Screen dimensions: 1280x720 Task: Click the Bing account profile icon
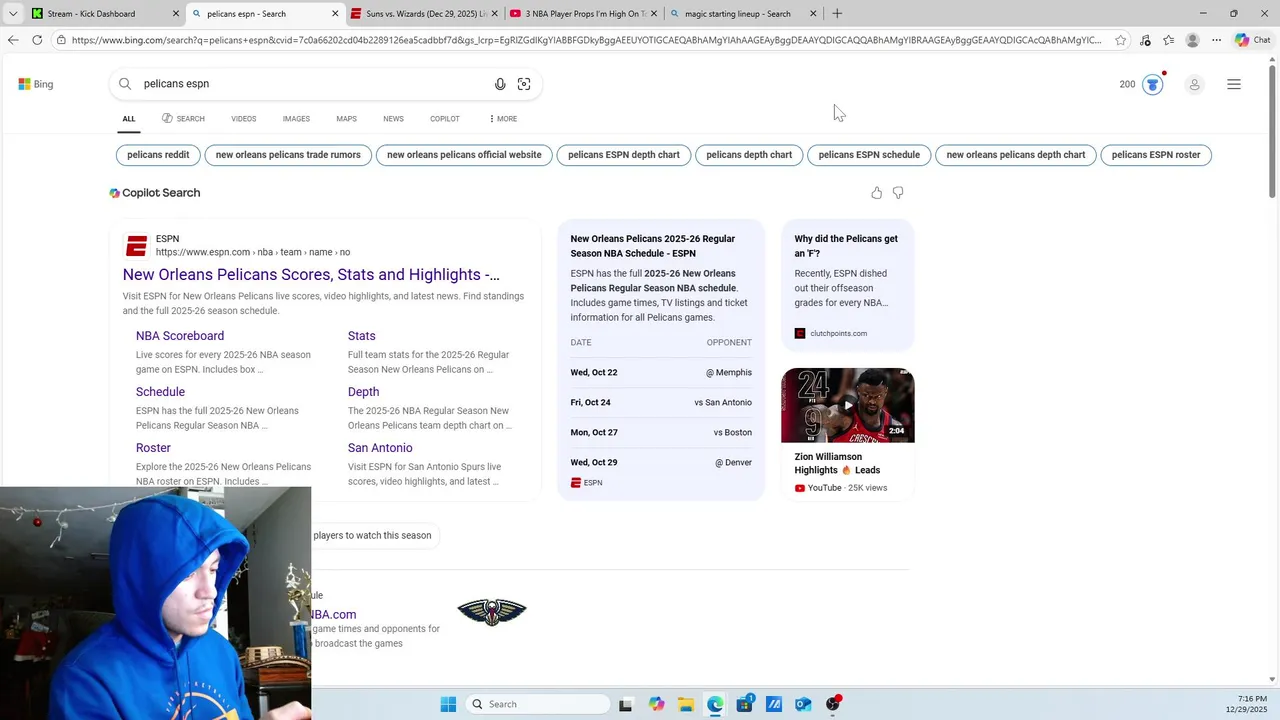tap(1194, 85)
